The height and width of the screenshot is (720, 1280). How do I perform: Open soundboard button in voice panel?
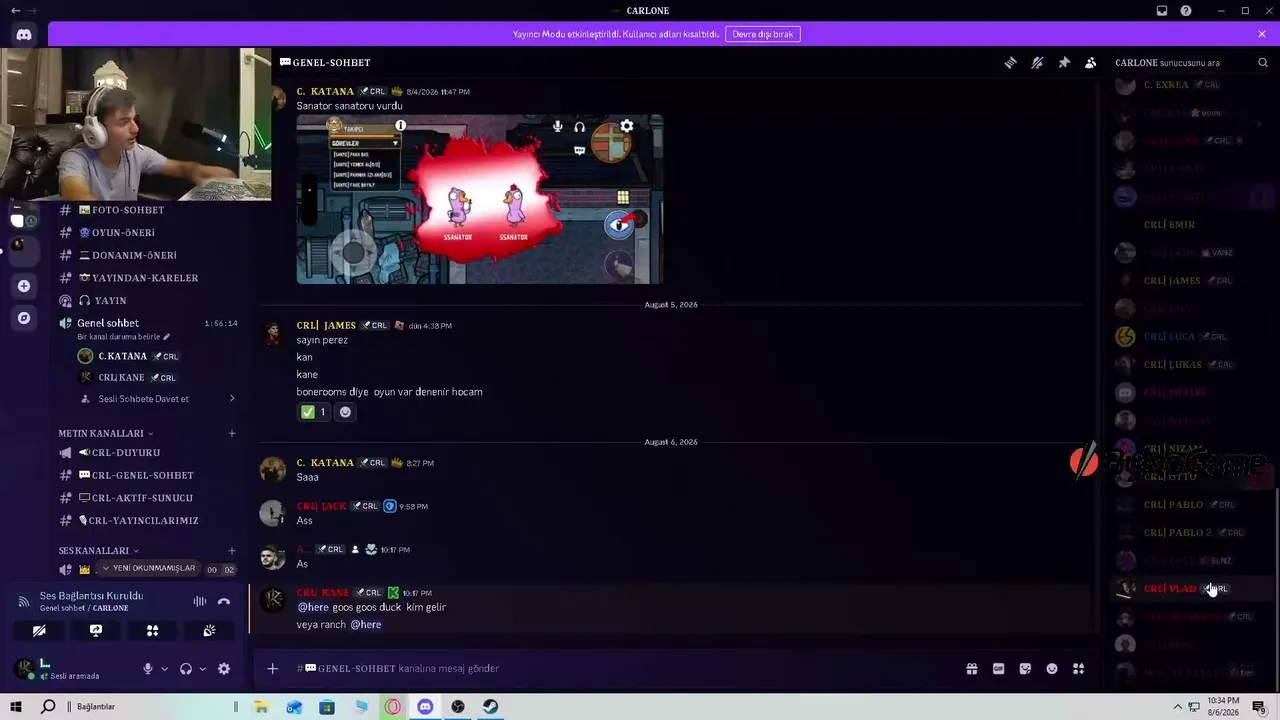(x=209, y=631)
